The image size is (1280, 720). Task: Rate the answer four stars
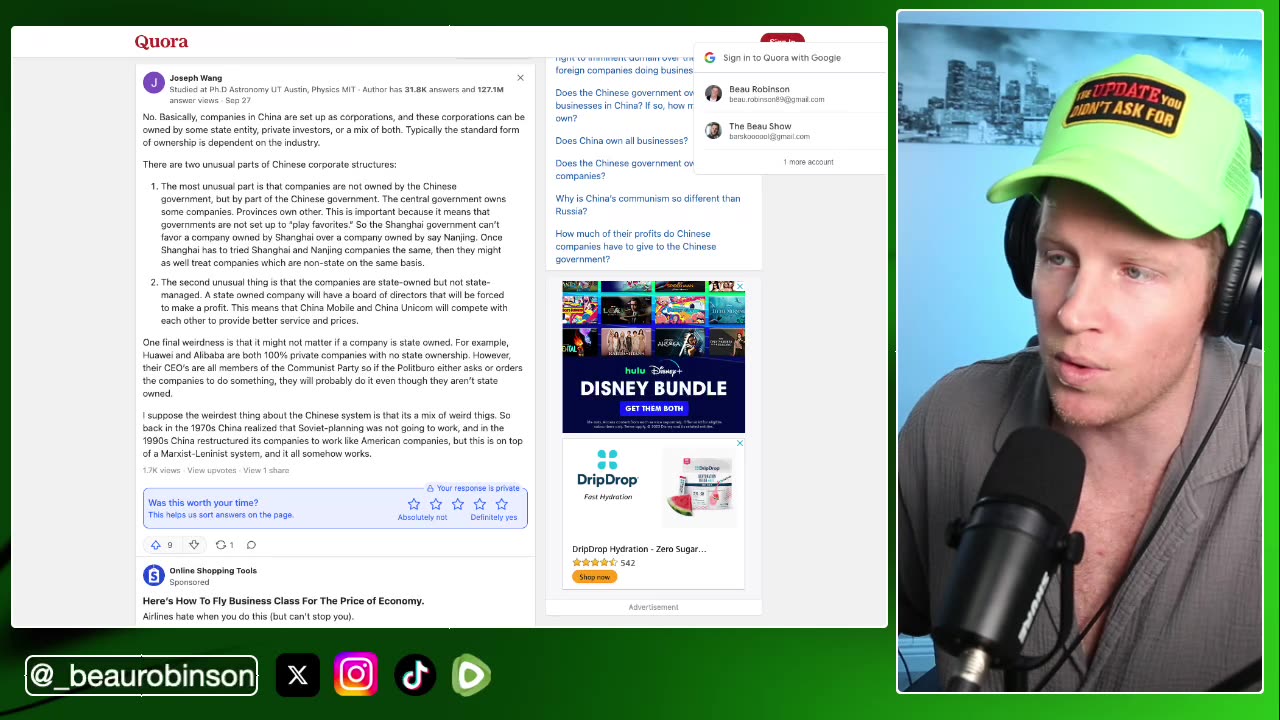[x=480, y=504]
